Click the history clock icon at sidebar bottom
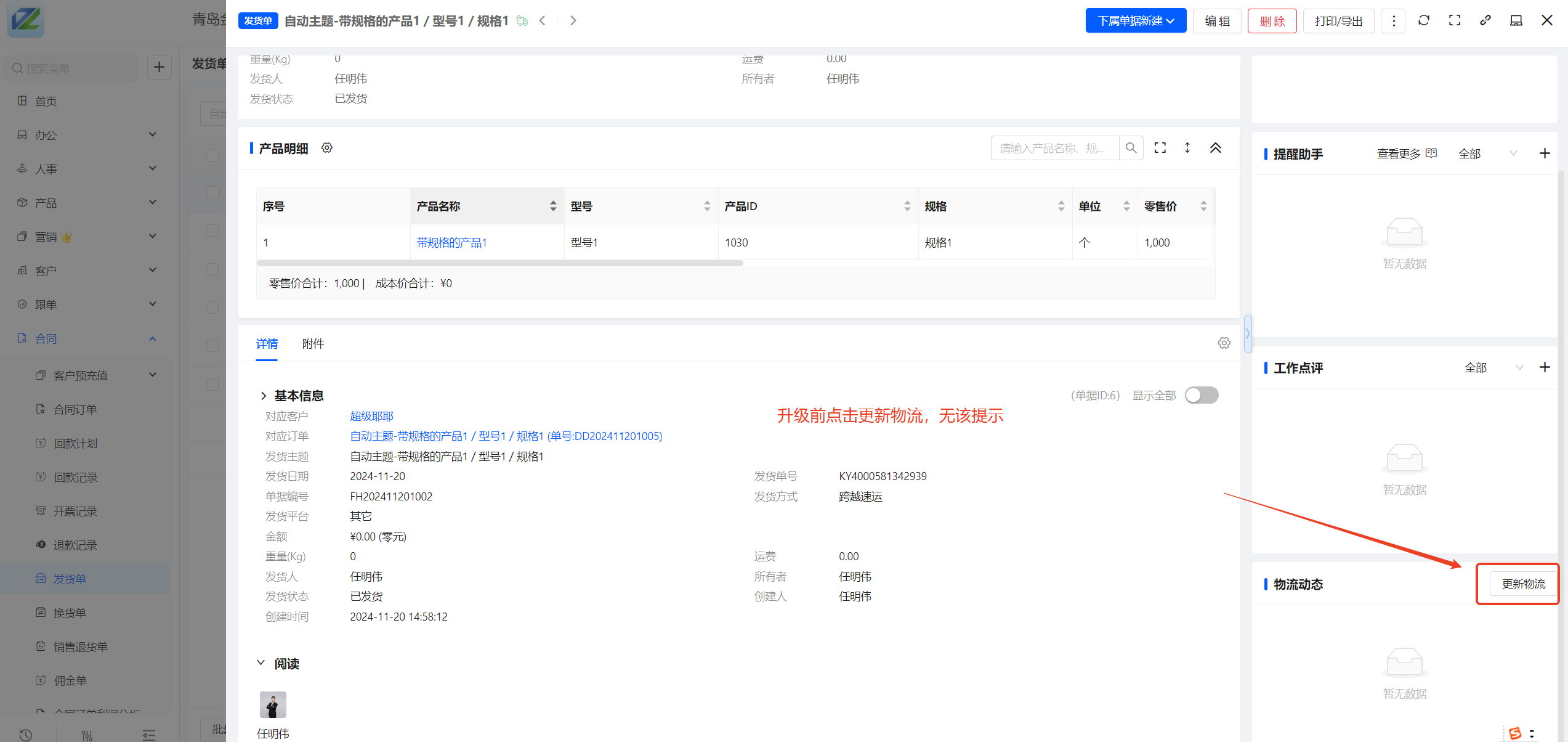The width and height of the screenshot is (1568, 742). (x=25, y=735)
